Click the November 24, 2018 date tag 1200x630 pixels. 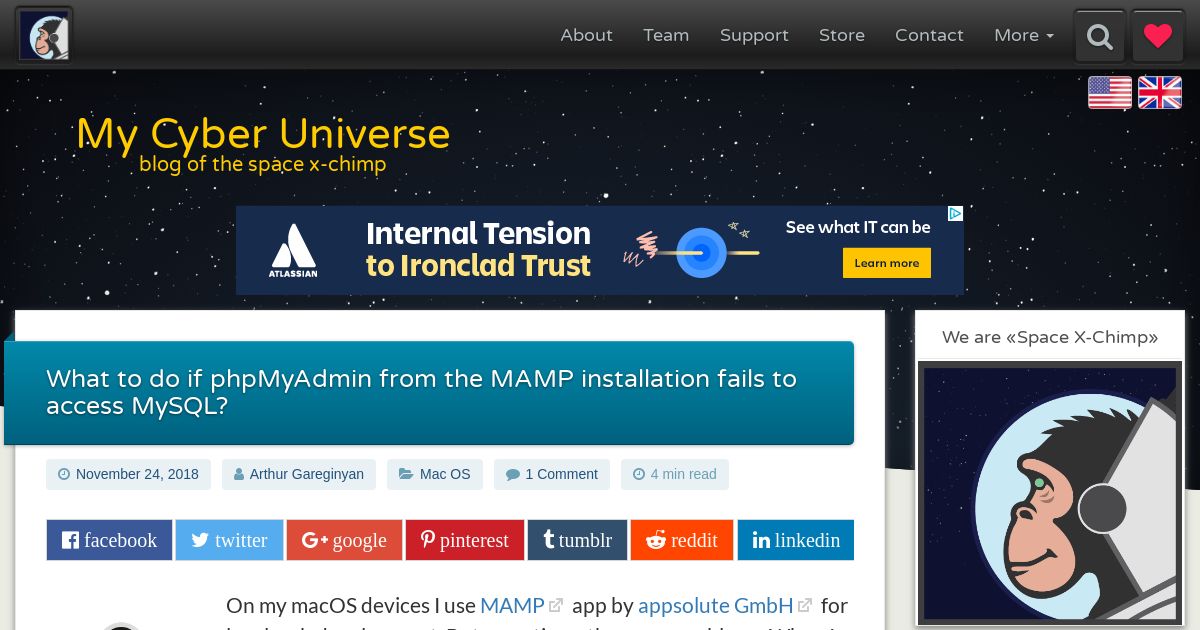point(128,474)
